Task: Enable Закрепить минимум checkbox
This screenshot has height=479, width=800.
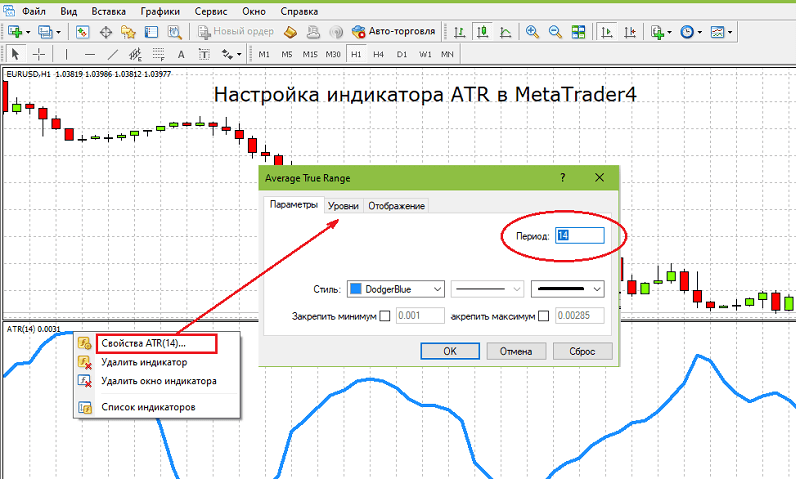Action: coord(385,316)
